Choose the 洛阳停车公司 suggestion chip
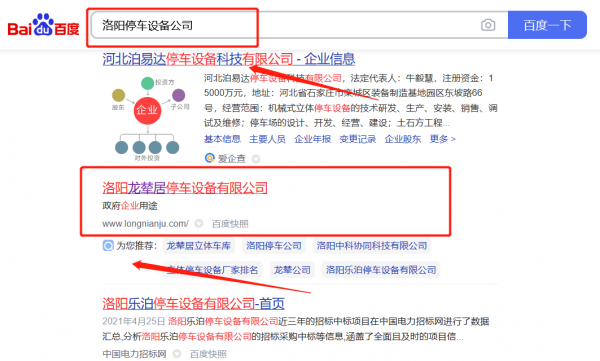This screenshot has width=600, height=361. coord(274,245)
